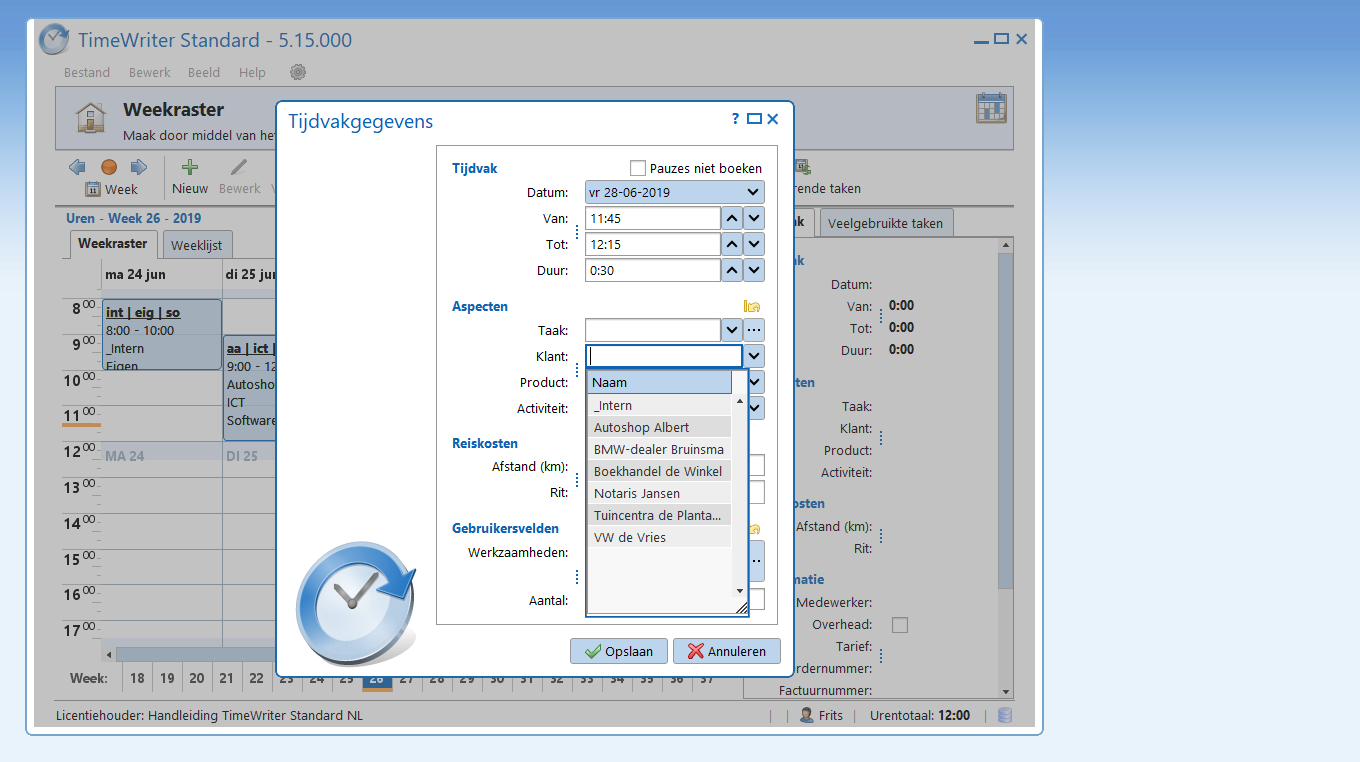This screenshot has height=762, width=1360.
Task: Click the Van time input field
Action: click(653, 218)
